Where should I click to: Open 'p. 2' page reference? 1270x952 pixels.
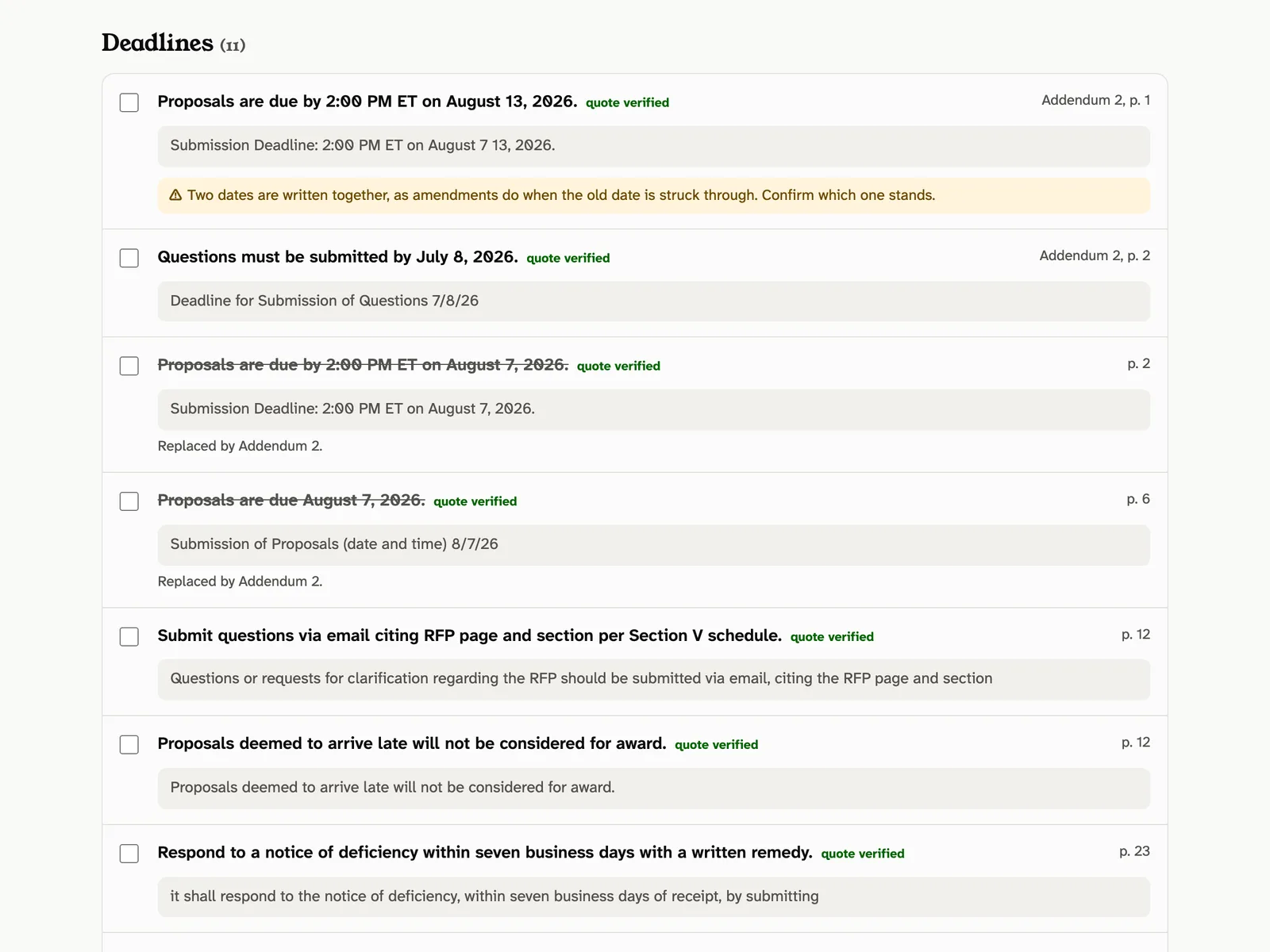(x=1138, y=363)
